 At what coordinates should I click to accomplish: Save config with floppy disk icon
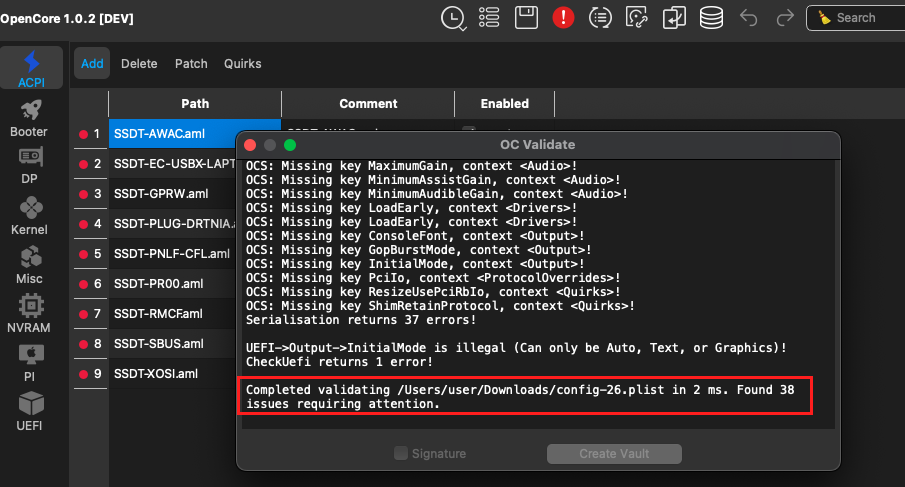point(526,18)
